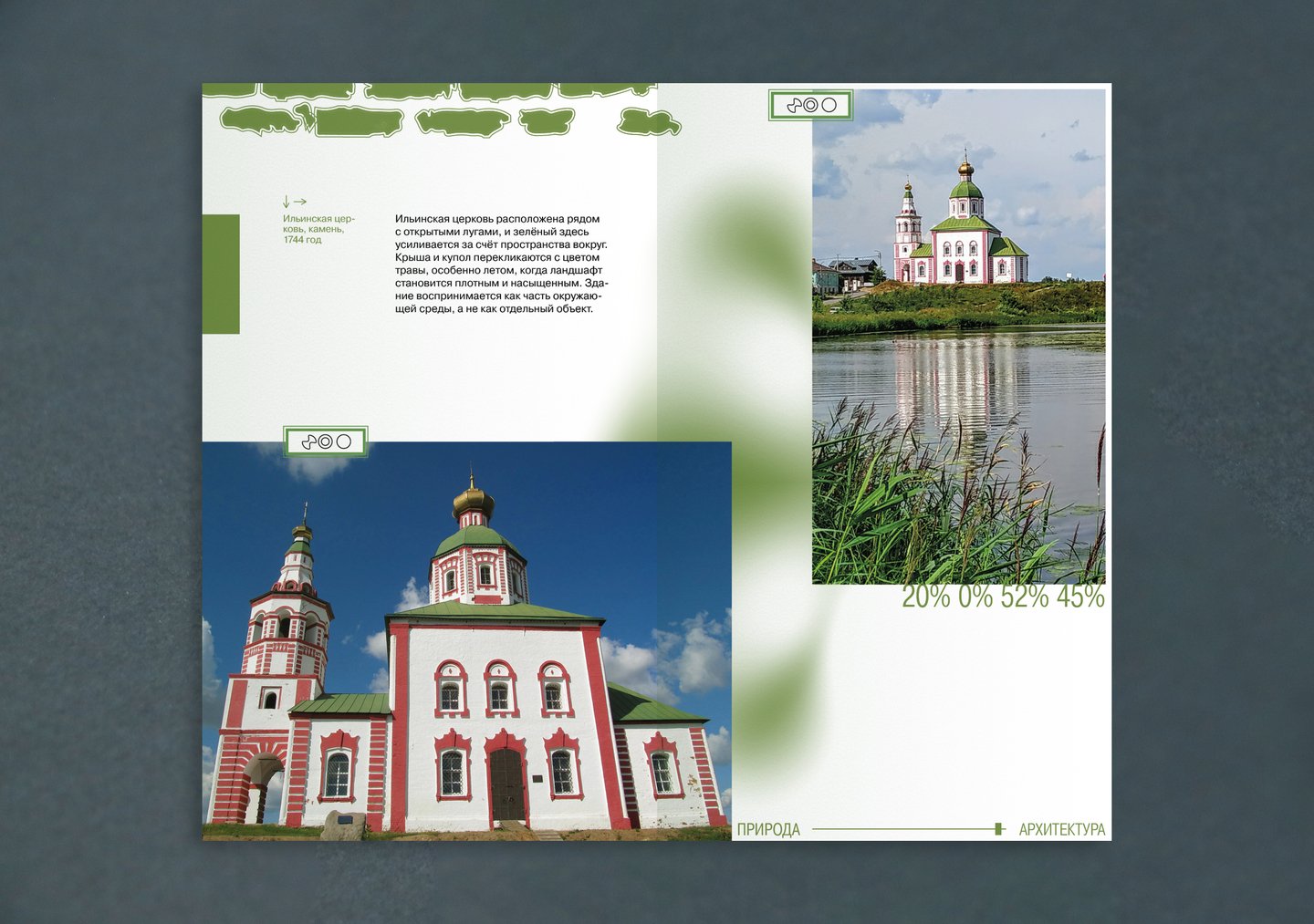Click the ПРИРОДА label

pyautogui.click(x=768, y=829)
